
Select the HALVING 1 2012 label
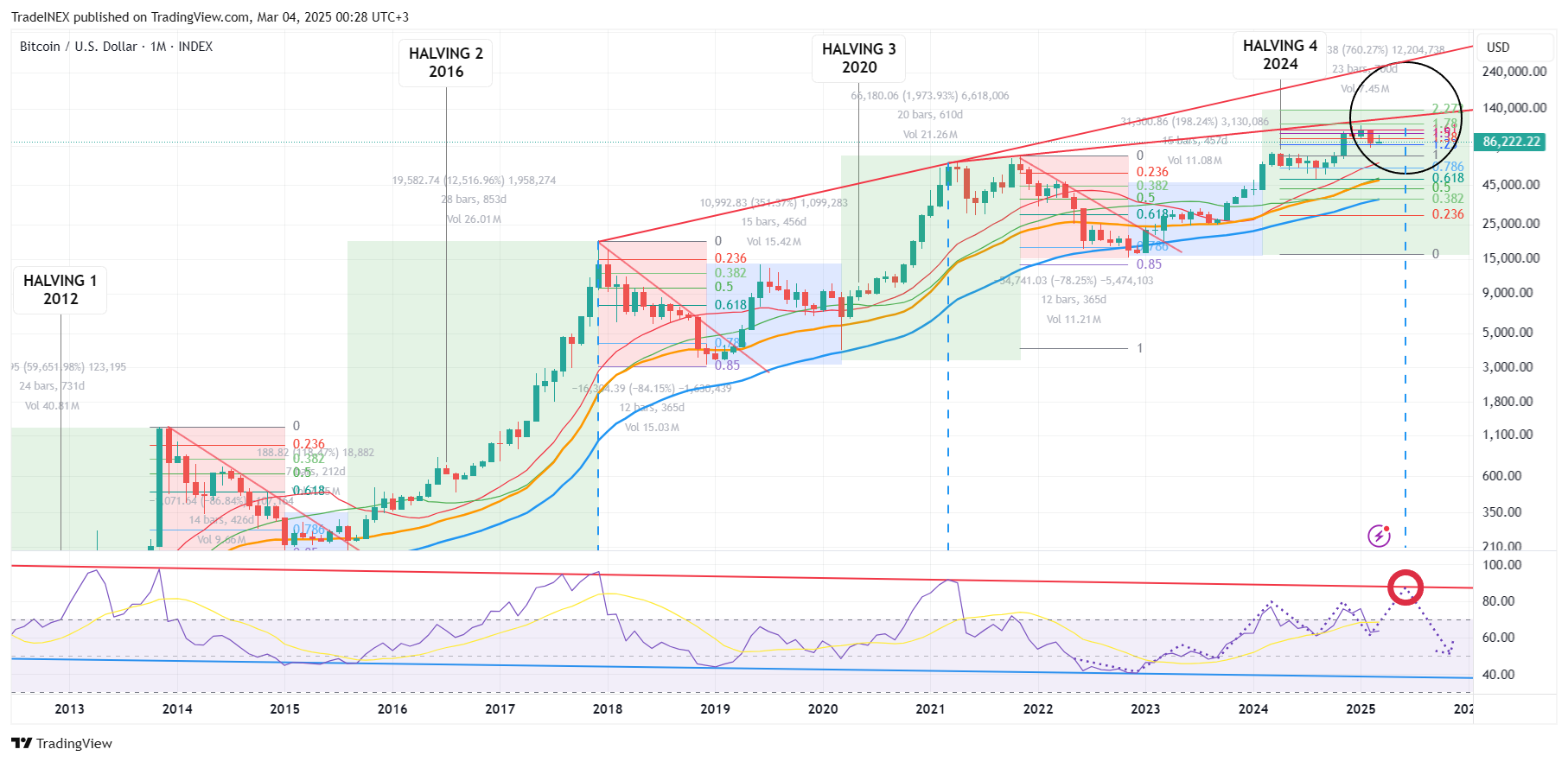click(61, 289)
